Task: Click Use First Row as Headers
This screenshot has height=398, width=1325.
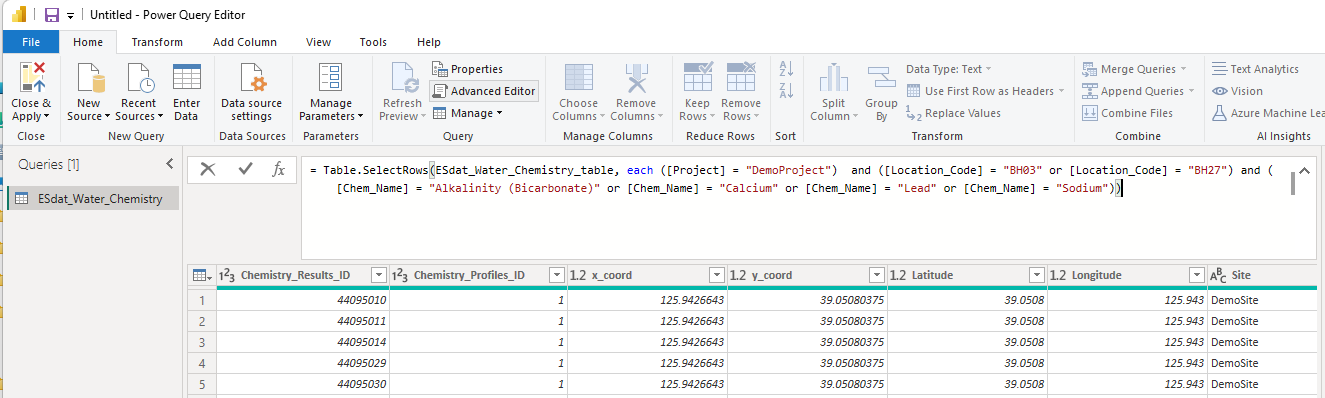Action: pyautogui.click(x=980, y=91)
